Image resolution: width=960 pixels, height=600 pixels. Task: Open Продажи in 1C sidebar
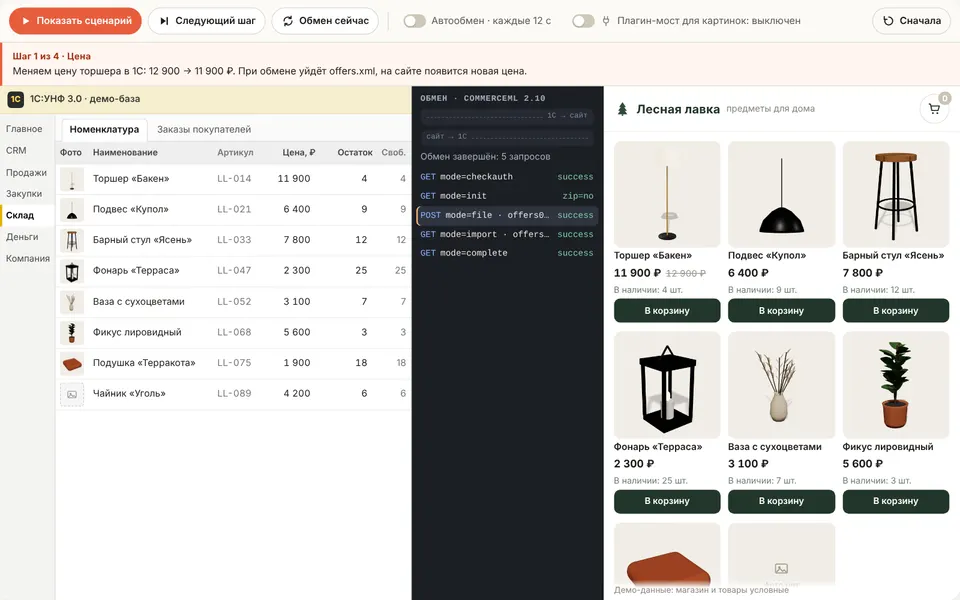pyautogui.click(x=26, y=173)
